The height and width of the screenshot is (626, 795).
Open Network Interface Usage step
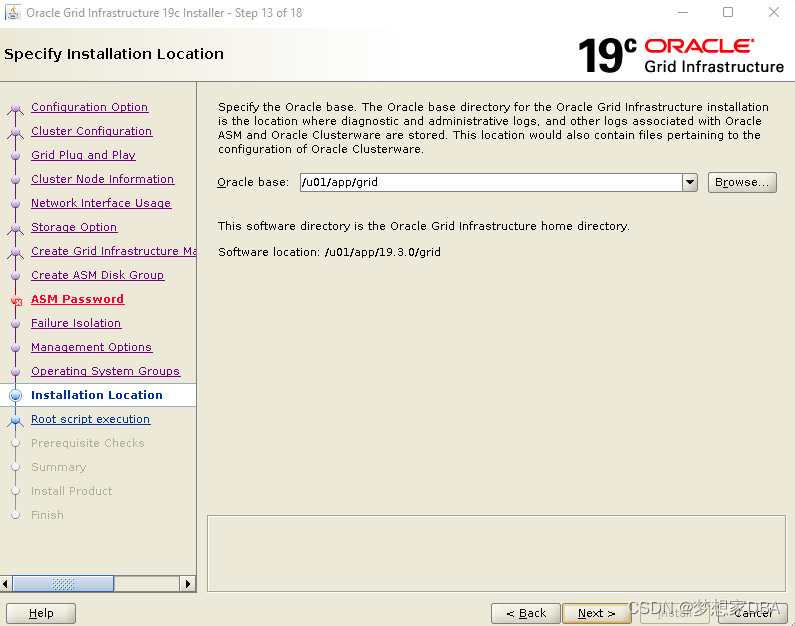[101, 203]
